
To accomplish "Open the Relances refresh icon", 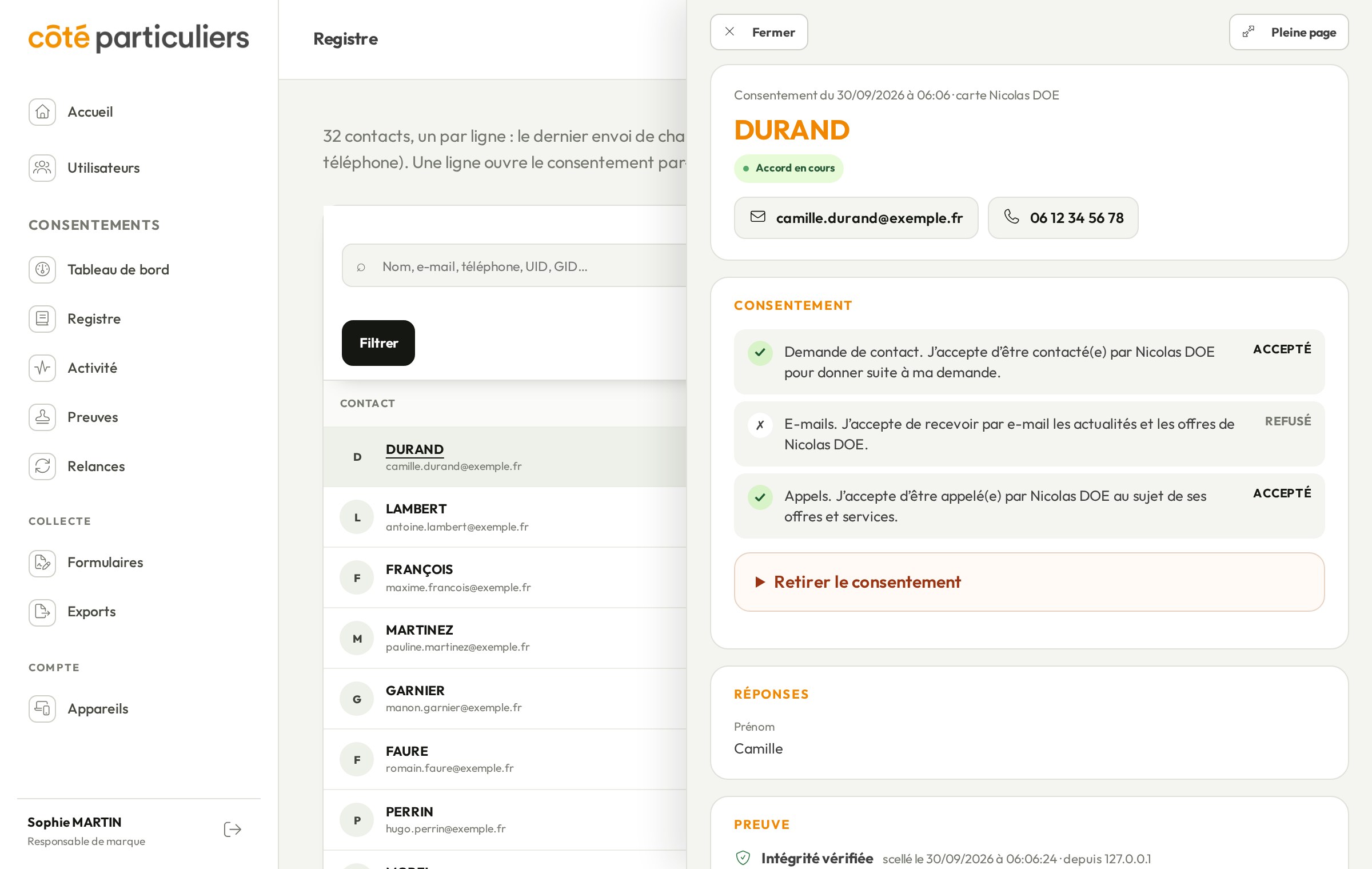I will pyautogui.click(x=42, y=466).
